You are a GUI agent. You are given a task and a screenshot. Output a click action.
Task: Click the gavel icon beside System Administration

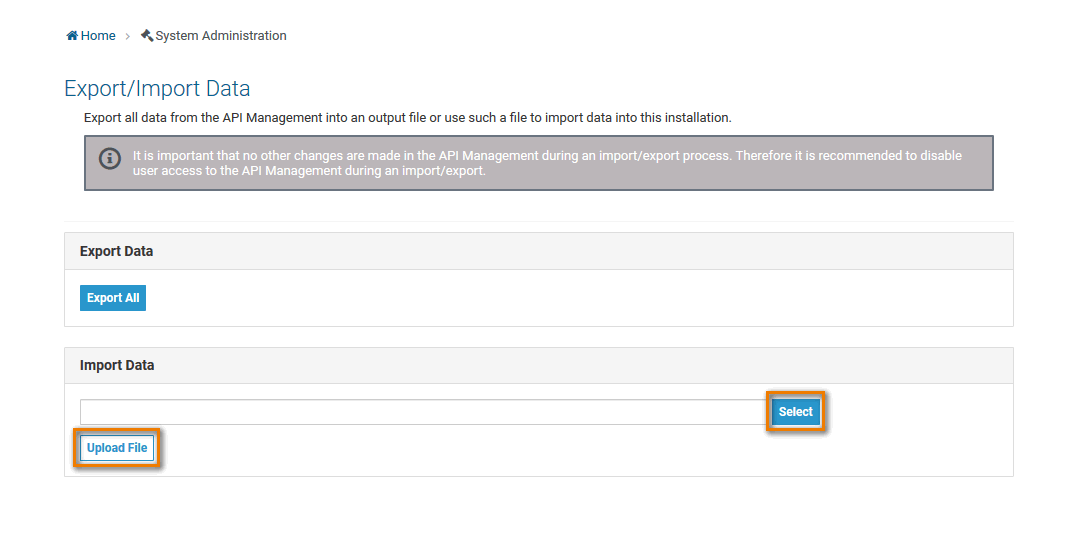point(147,36)
